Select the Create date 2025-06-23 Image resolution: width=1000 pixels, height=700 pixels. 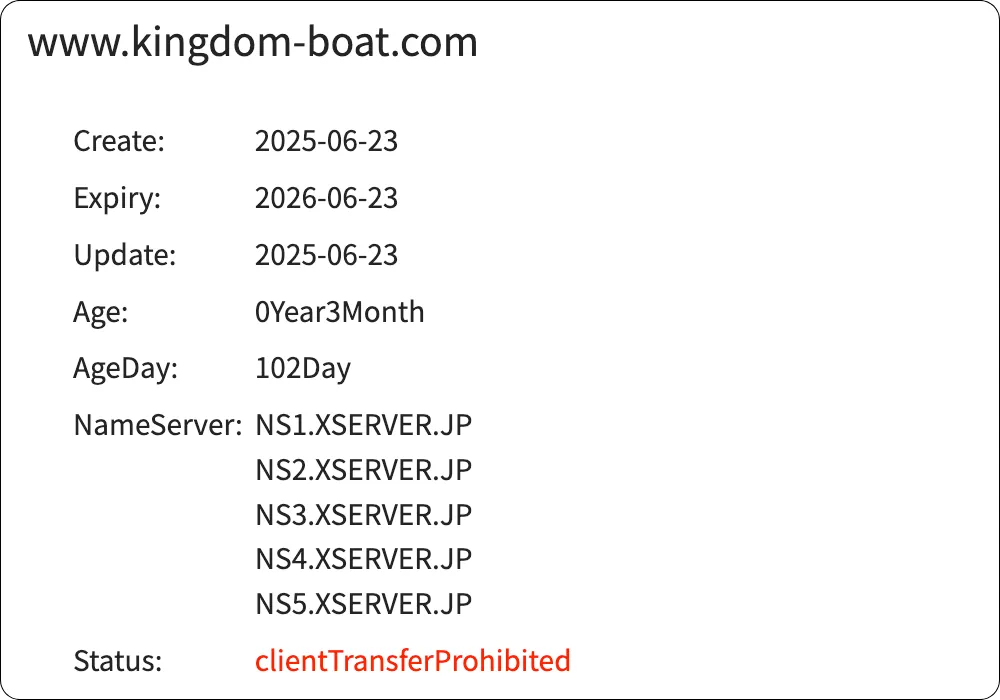pyautogui.click(x=326, y=142)
